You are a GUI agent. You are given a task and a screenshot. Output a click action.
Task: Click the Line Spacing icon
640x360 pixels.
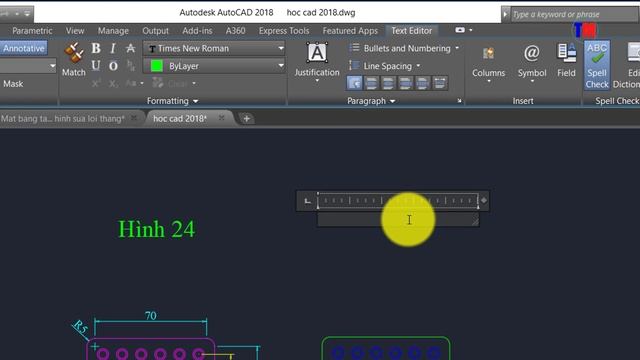[354, 66]
